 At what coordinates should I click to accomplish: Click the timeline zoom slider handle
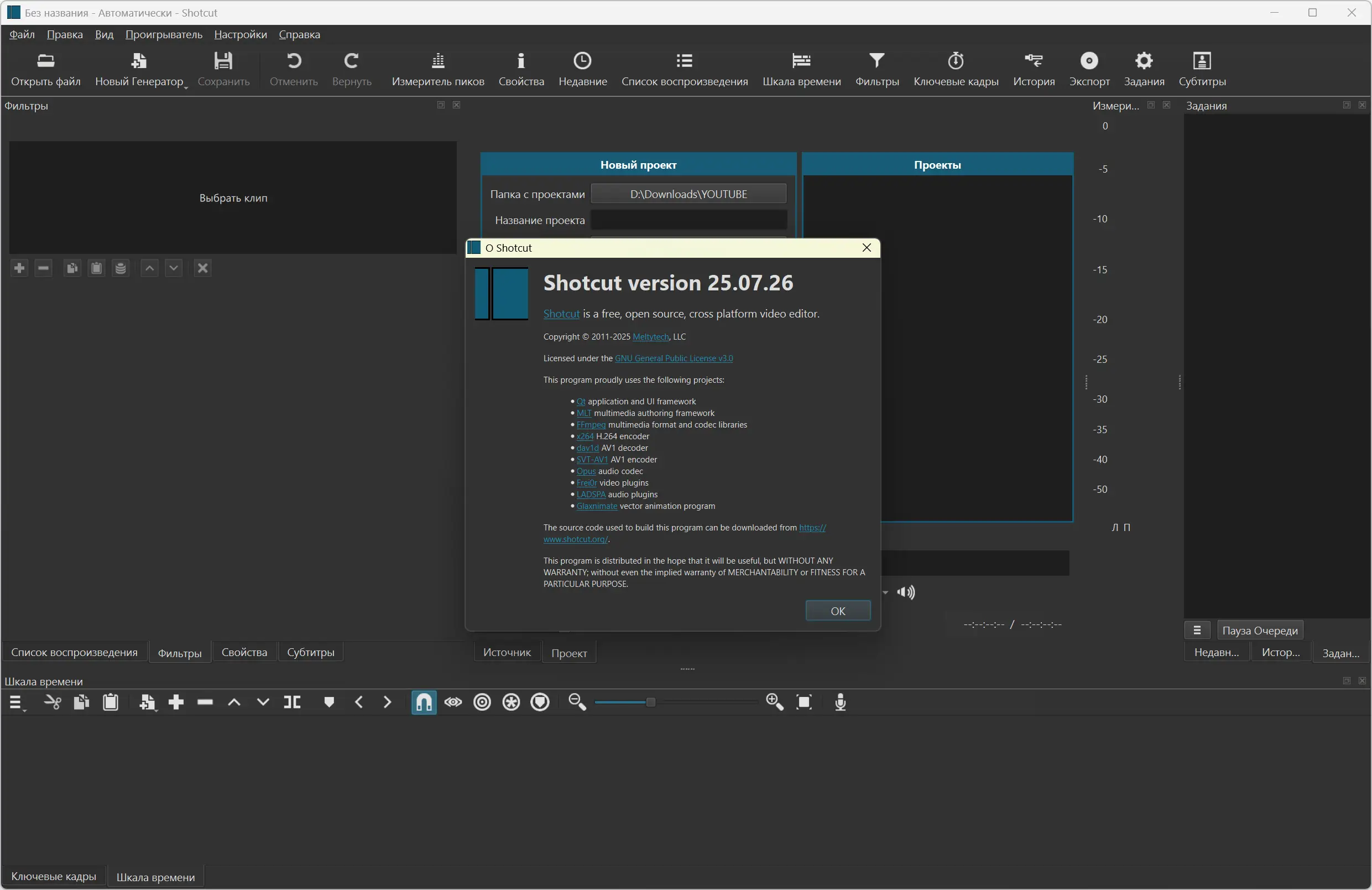tap(650, 702)
